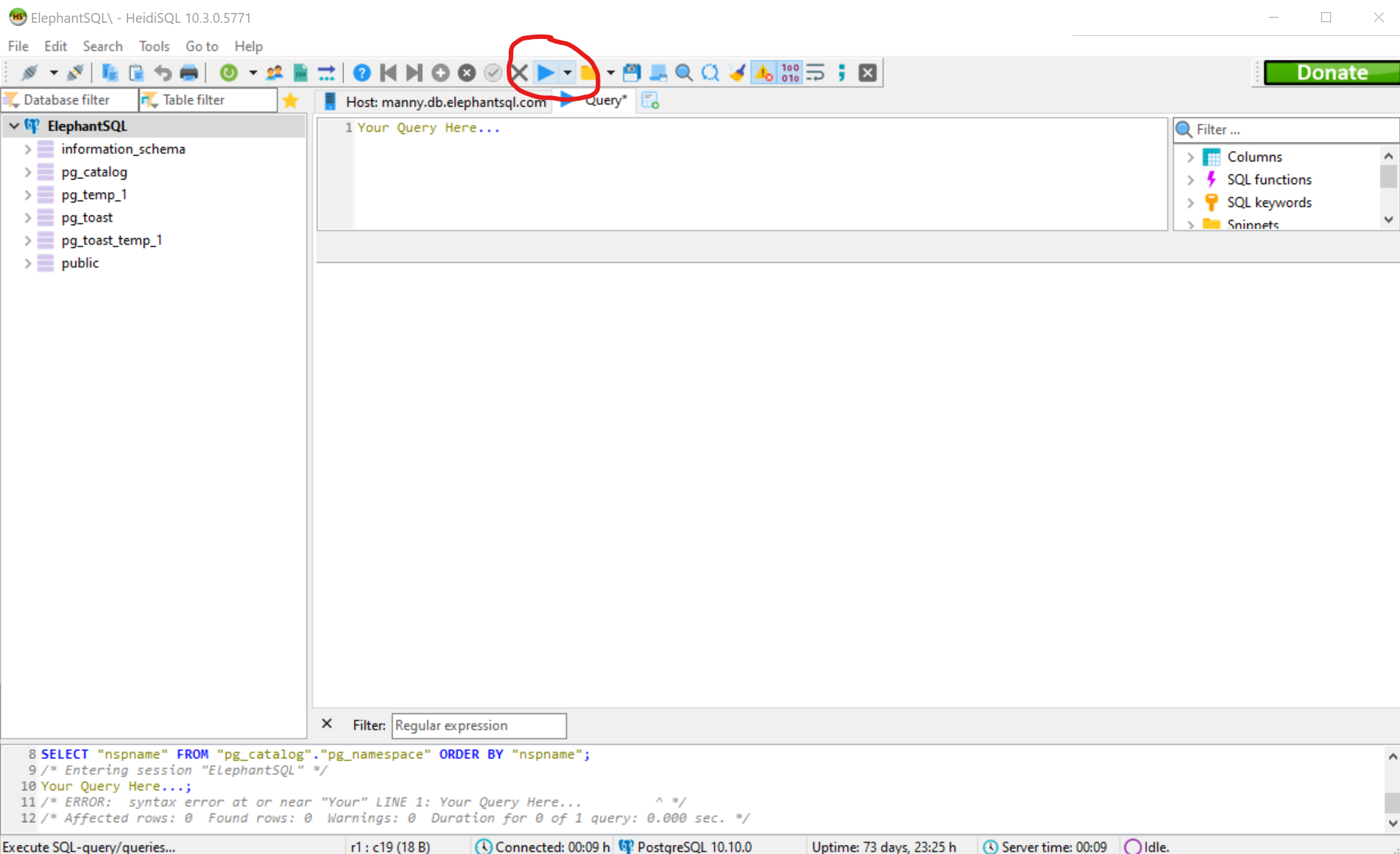Click the star favorites bookmark icon
The height and width of the screenshot is (854, 1400).
(x=290, y=100)
